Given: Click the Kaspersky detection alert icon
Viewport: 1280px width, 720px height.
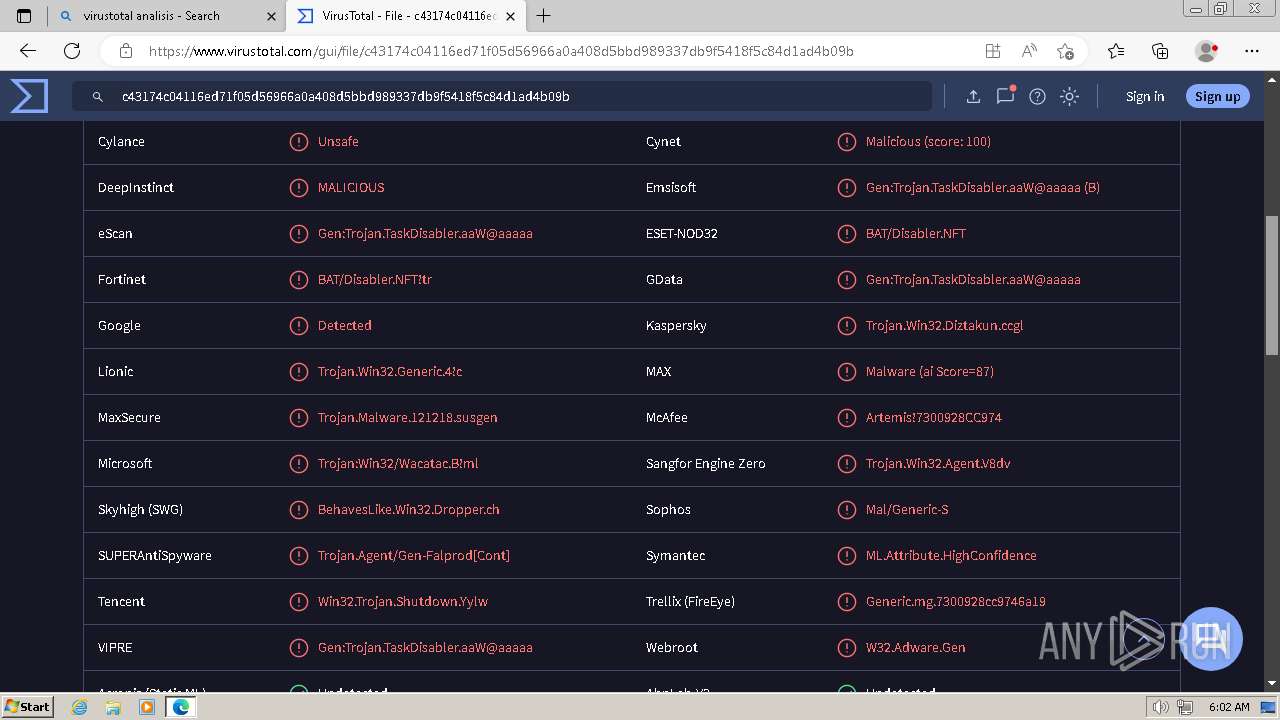Looking at the screenshot, I should point(846,325).
